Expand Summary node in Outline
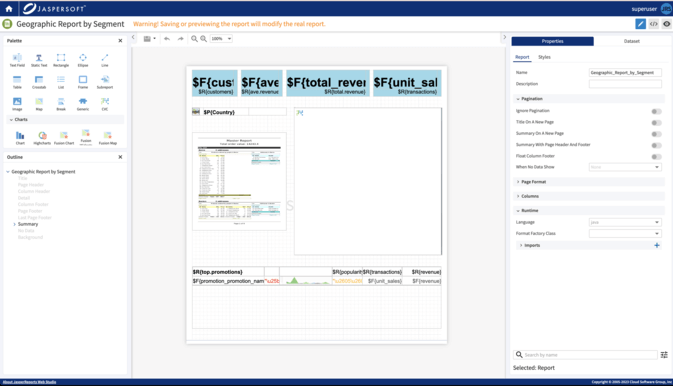 [14, 224]
